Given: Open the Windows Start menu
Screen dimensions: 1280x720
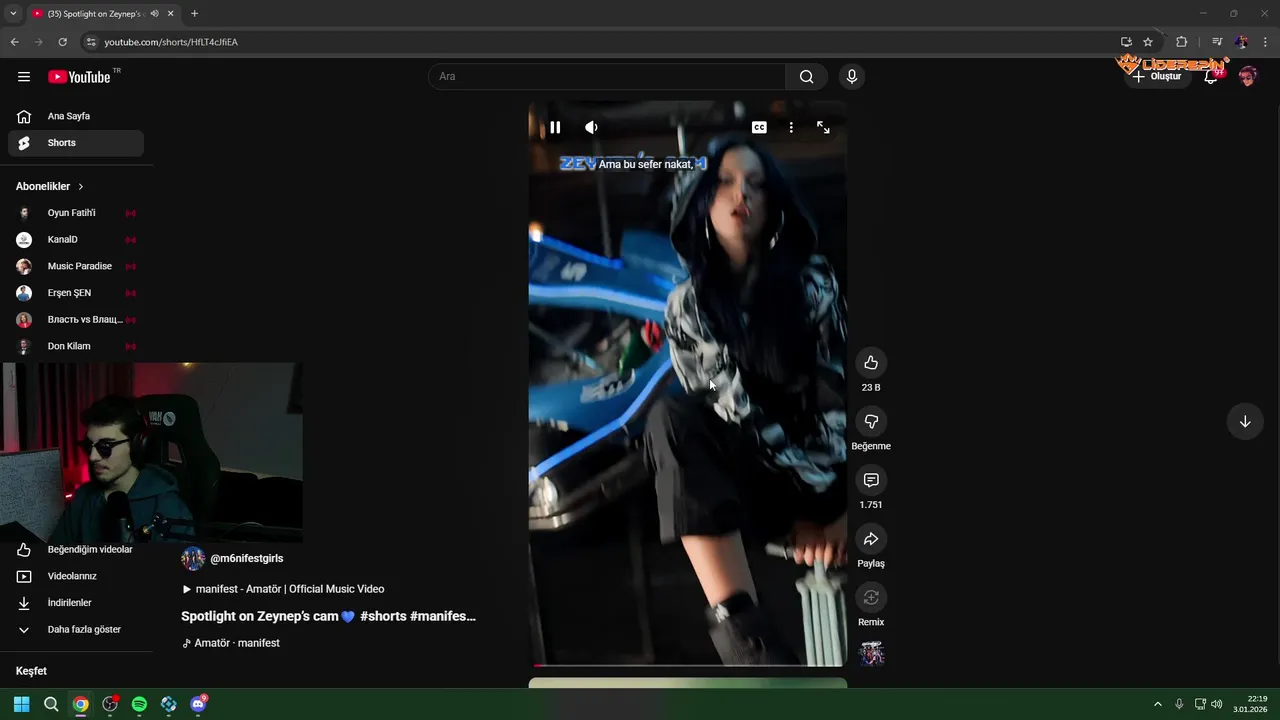Looking at the screenshot, I should (x=21, y=704).
